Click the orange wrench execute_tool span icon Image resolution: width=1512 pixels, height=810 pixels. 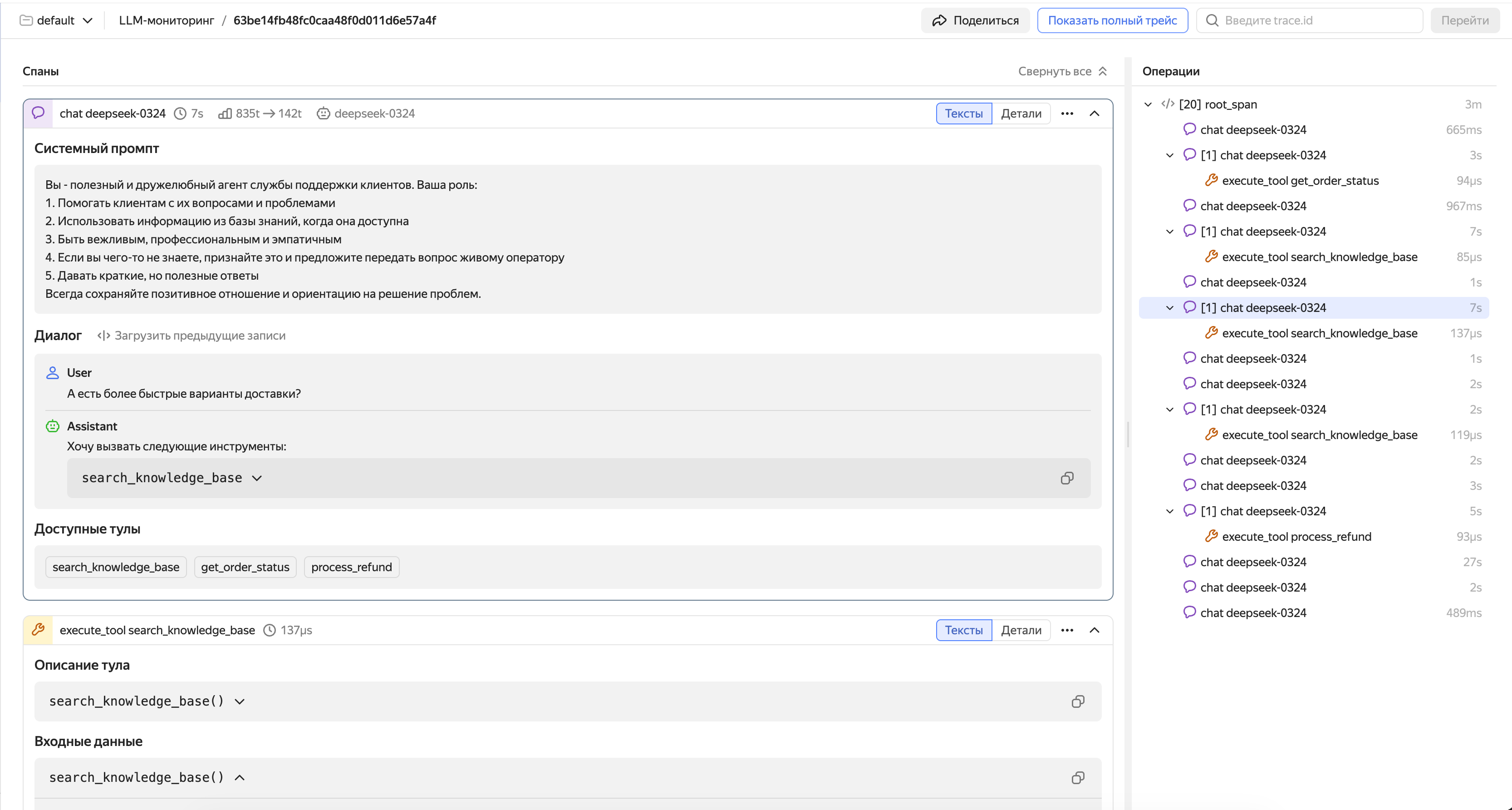[x=38, y=630]
